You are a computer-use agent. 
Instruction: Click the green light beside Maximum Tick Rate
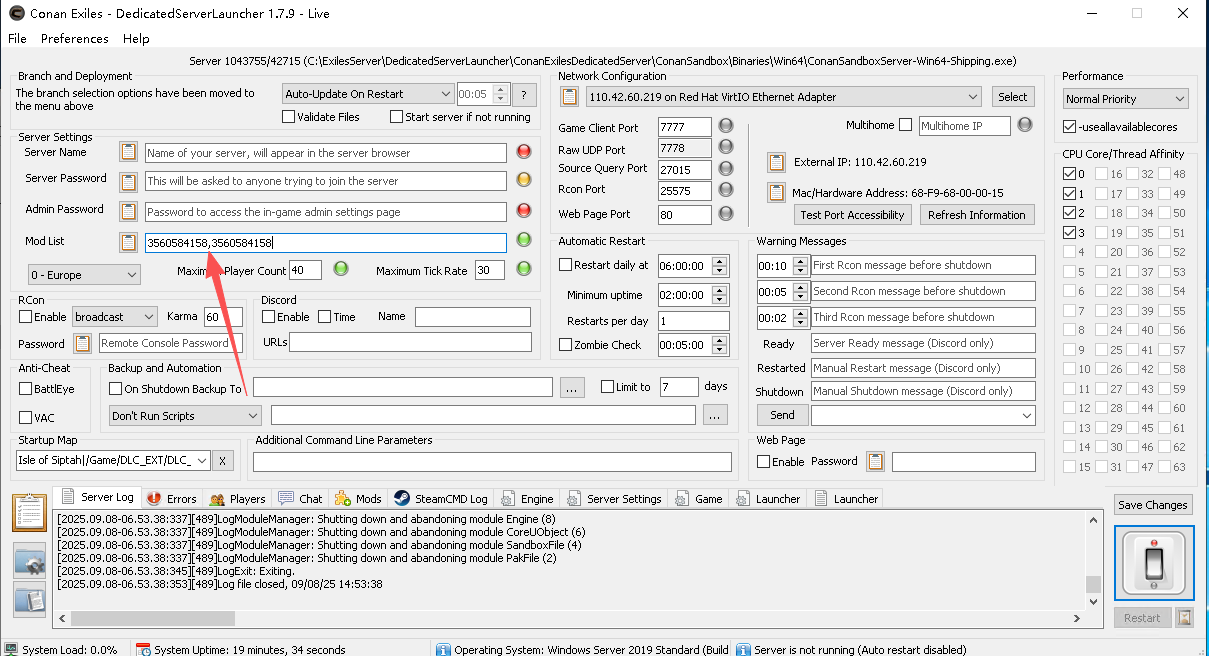click(524, 269)
